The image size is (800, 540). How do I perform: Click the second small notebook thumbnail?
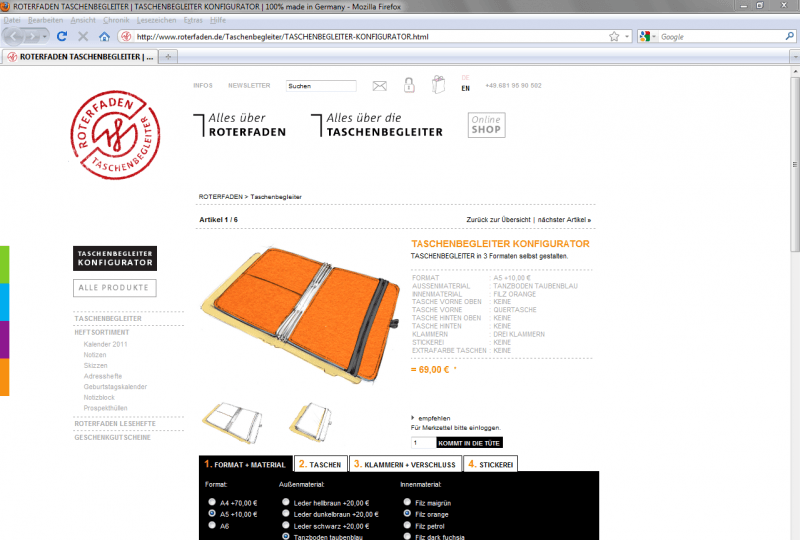pos(311,423)
